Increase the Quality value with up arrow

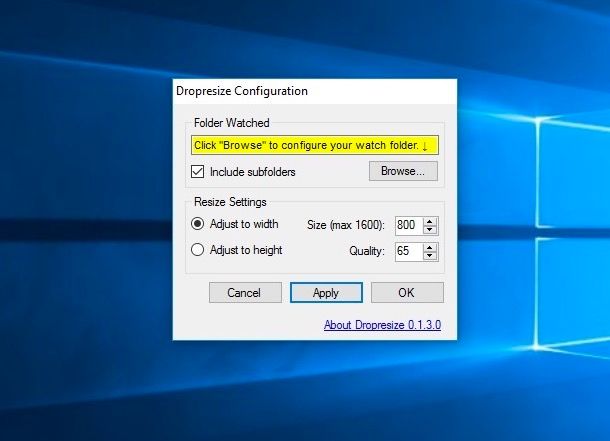click(x=430, y=248)
